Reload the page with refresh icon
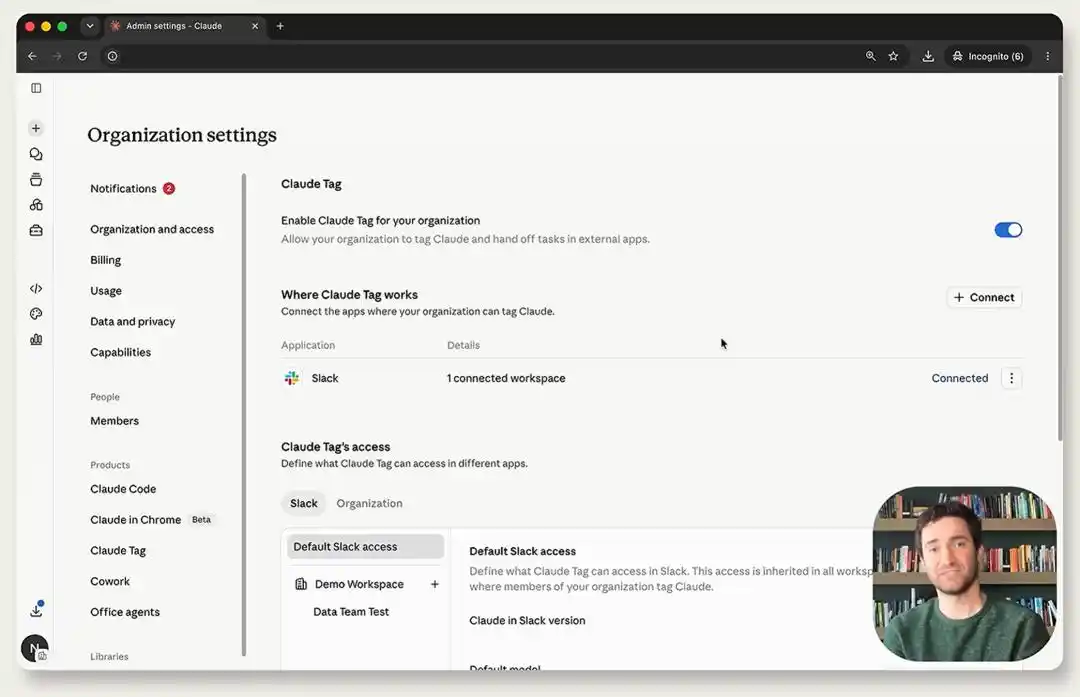Image resolution: width=1080 pixels, height=697 pixels. (82, 56)
